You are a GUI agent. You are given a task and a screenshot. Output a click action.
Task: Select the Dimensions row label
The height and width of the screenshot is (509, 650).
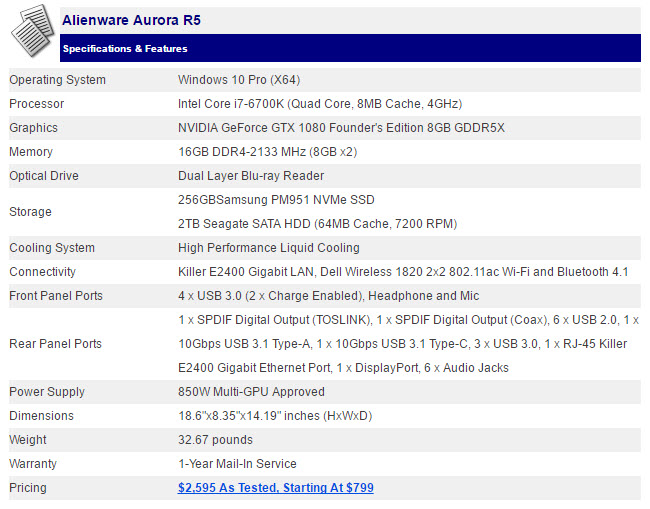(41, 416)
